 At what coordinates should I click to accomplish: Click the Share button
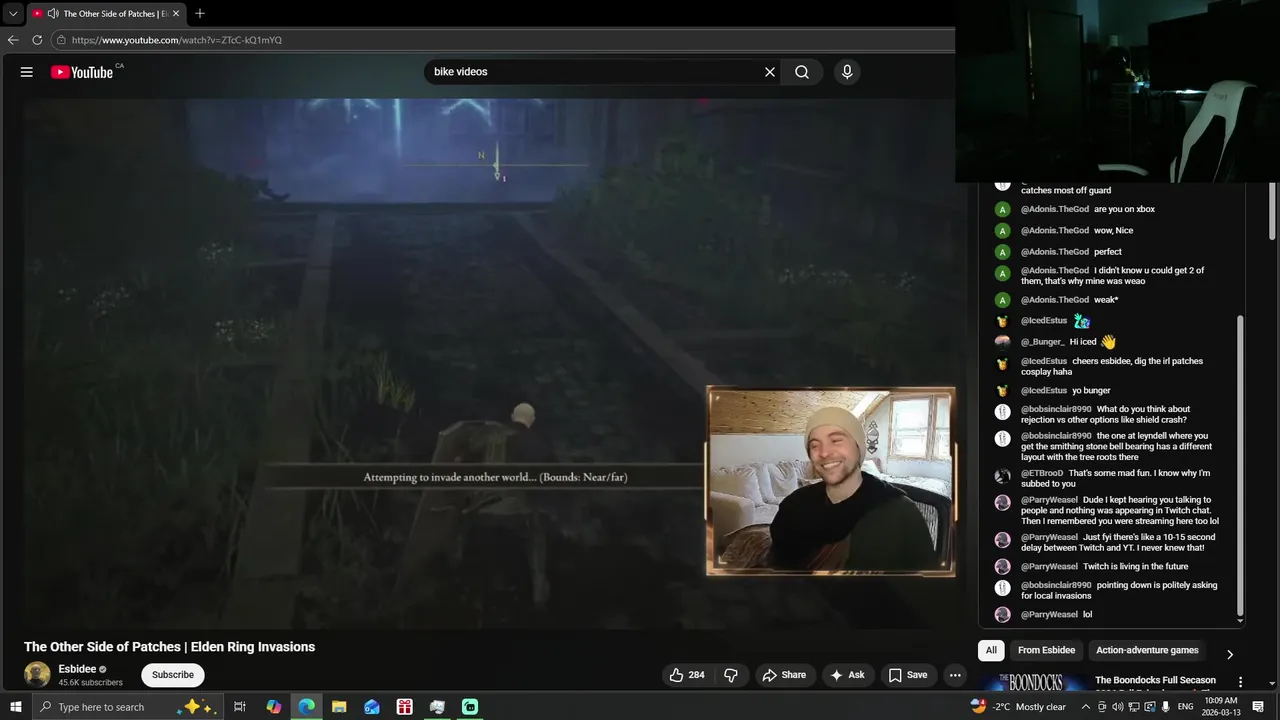[x=784, y=675]
